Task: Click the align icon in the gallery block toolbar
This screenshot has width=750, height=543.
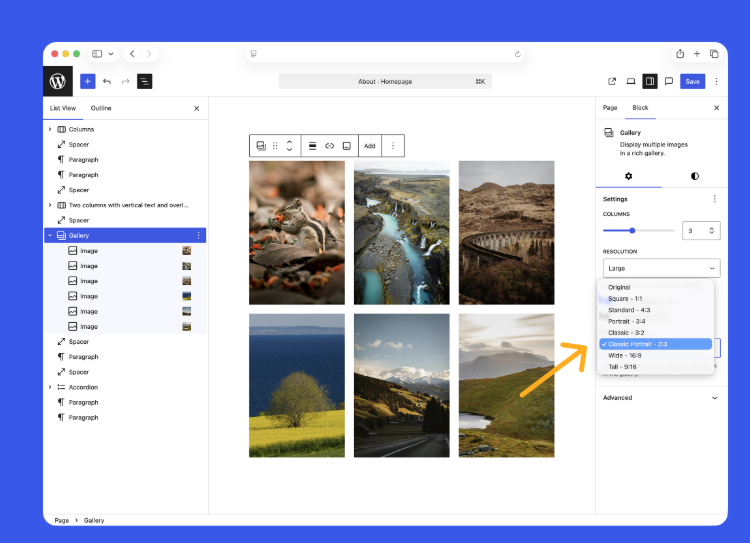Action: [312, 146]
